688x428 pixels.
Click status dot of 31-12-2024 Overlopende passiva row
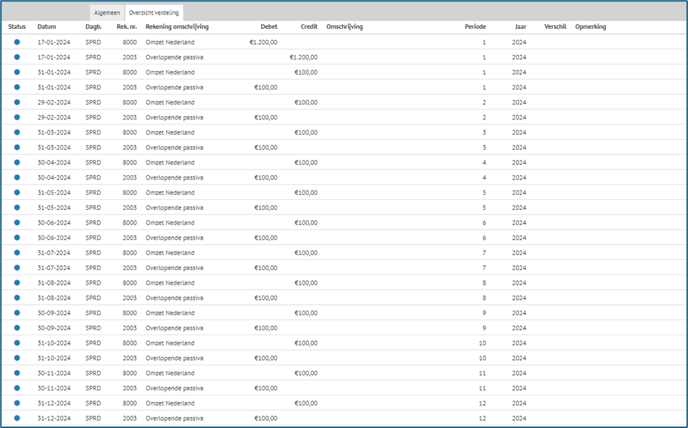(x=17, y=418)
